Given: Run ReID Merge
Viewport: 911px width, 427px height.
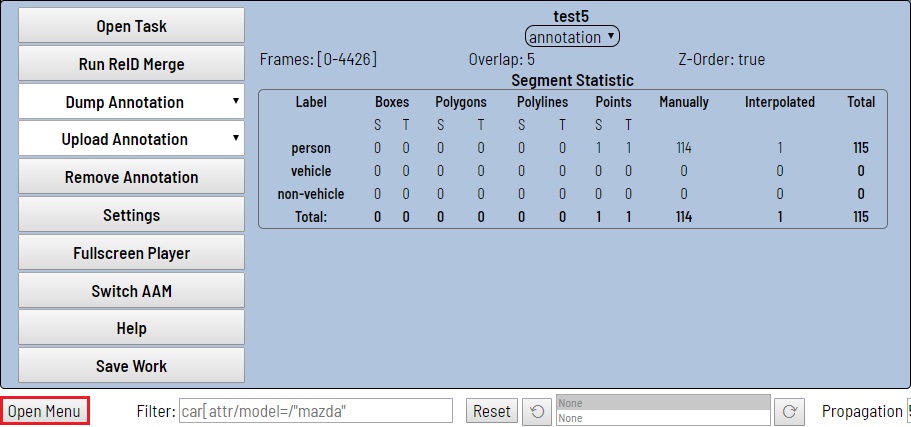Looking at the screenshot, I should point(132,64).
